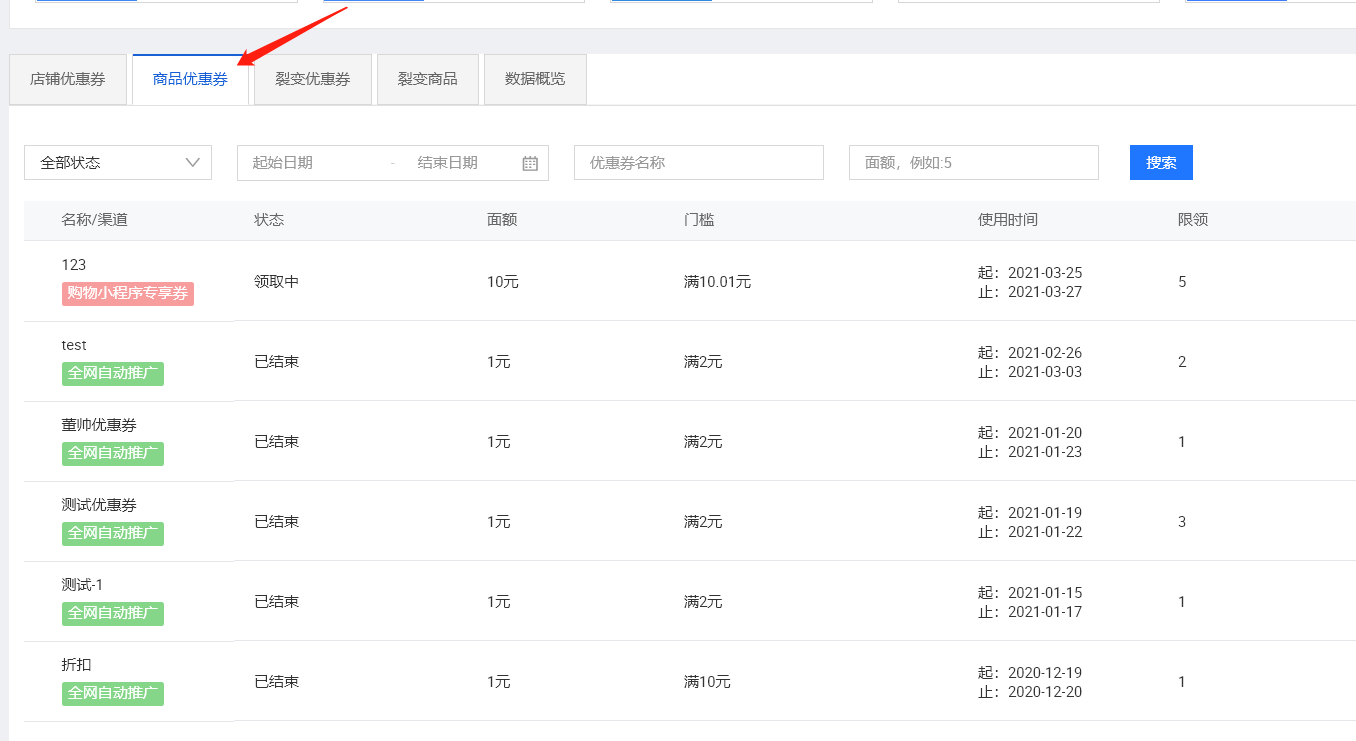Click the 名称/渠道 column header
The image size is (1356, 741).
click(94, 220)
